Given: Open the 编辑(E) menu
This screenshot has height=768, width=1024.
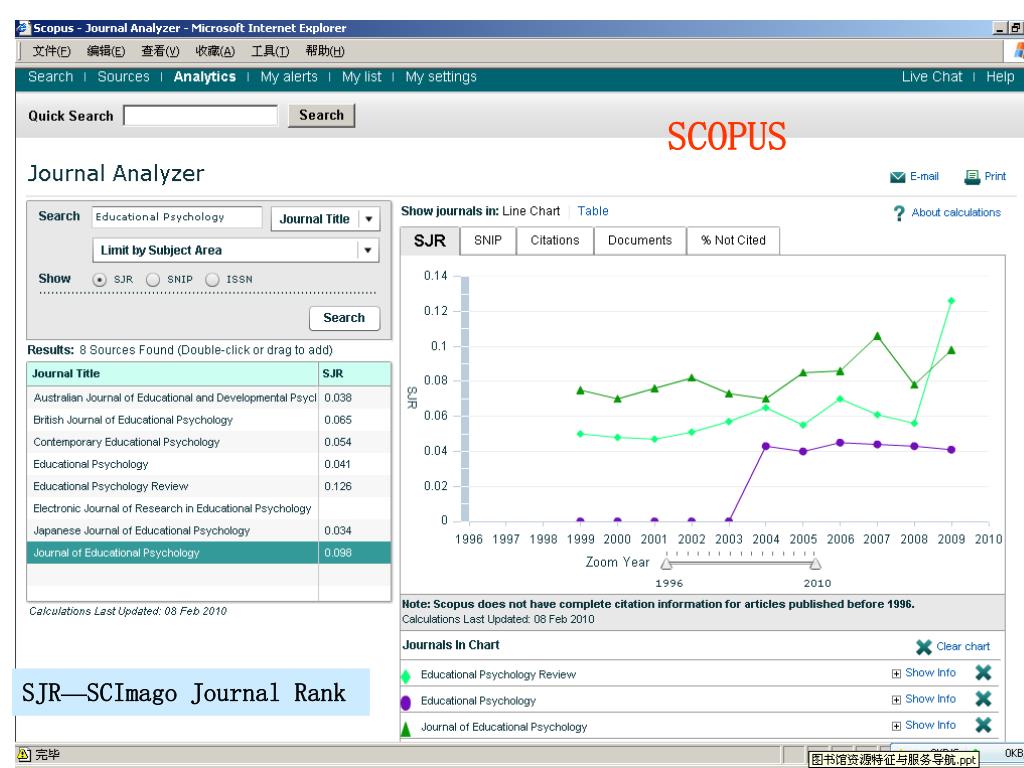Looking at the screenshot, I should point(106,51).
